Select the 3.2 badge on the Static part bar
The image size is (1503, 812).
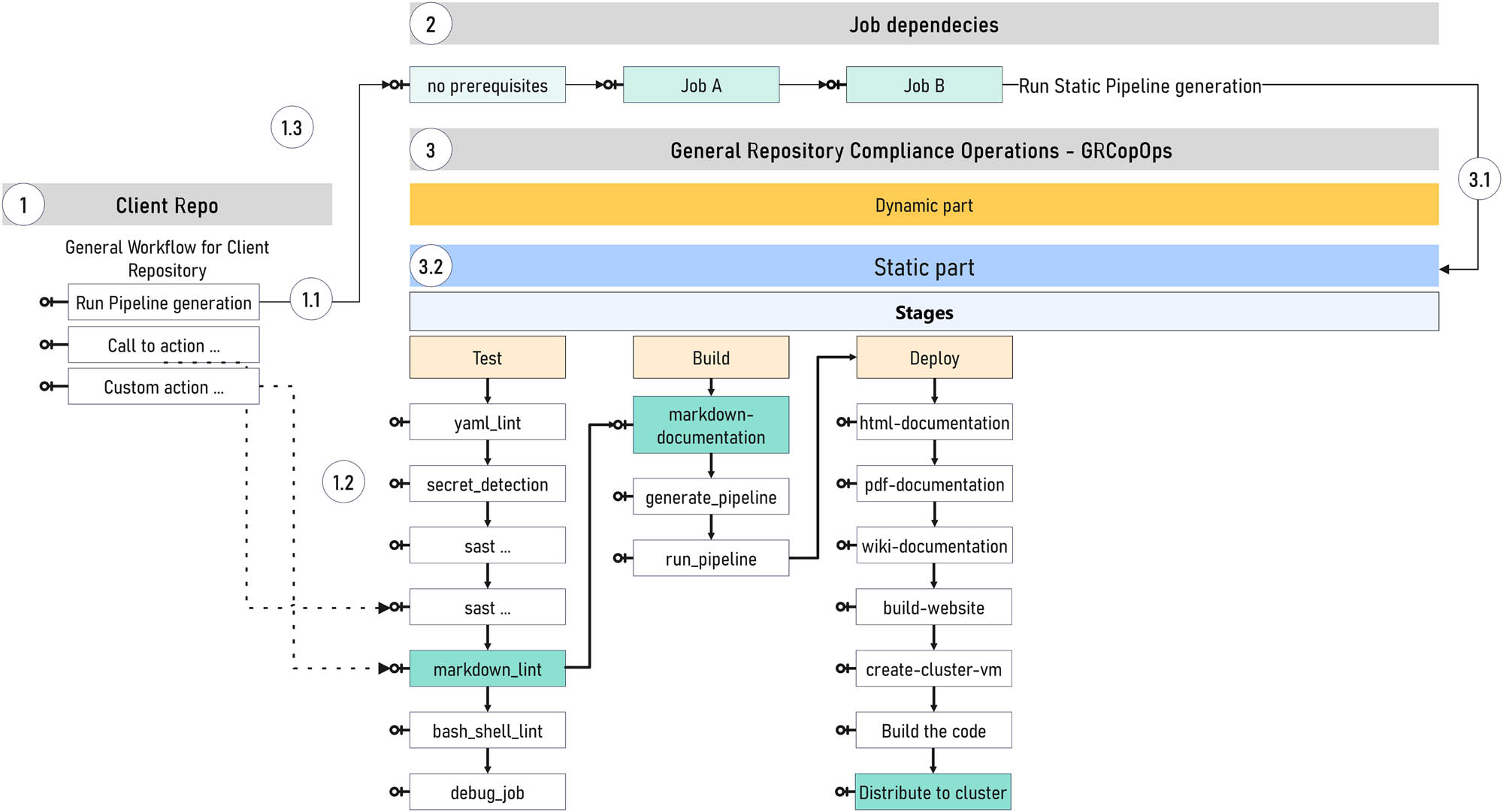(x=432, y=266)
